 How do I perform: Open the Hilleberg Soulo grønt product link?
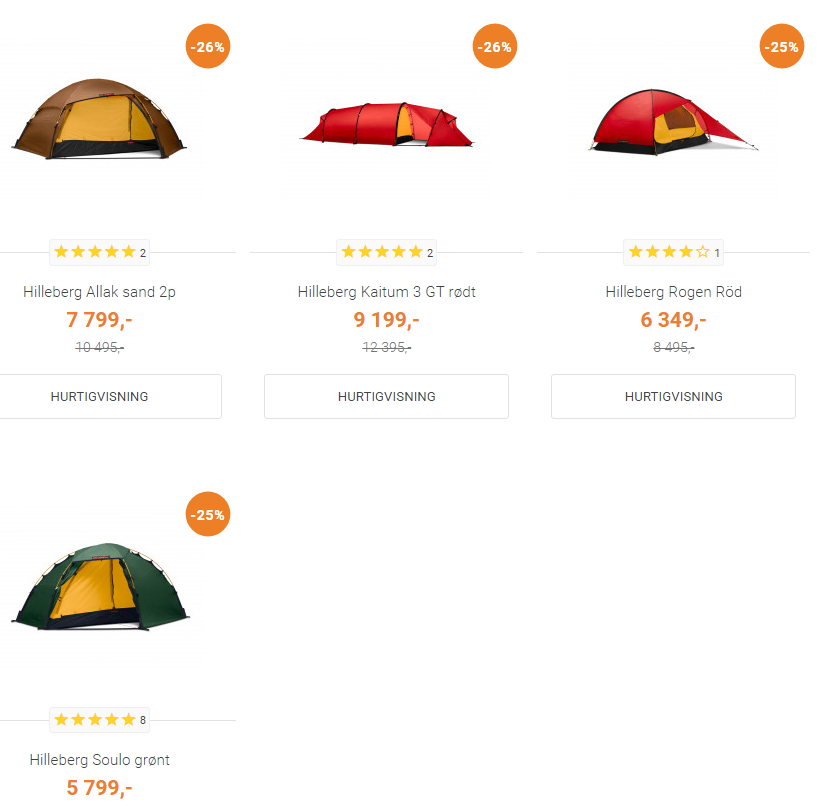click(99, 760)
